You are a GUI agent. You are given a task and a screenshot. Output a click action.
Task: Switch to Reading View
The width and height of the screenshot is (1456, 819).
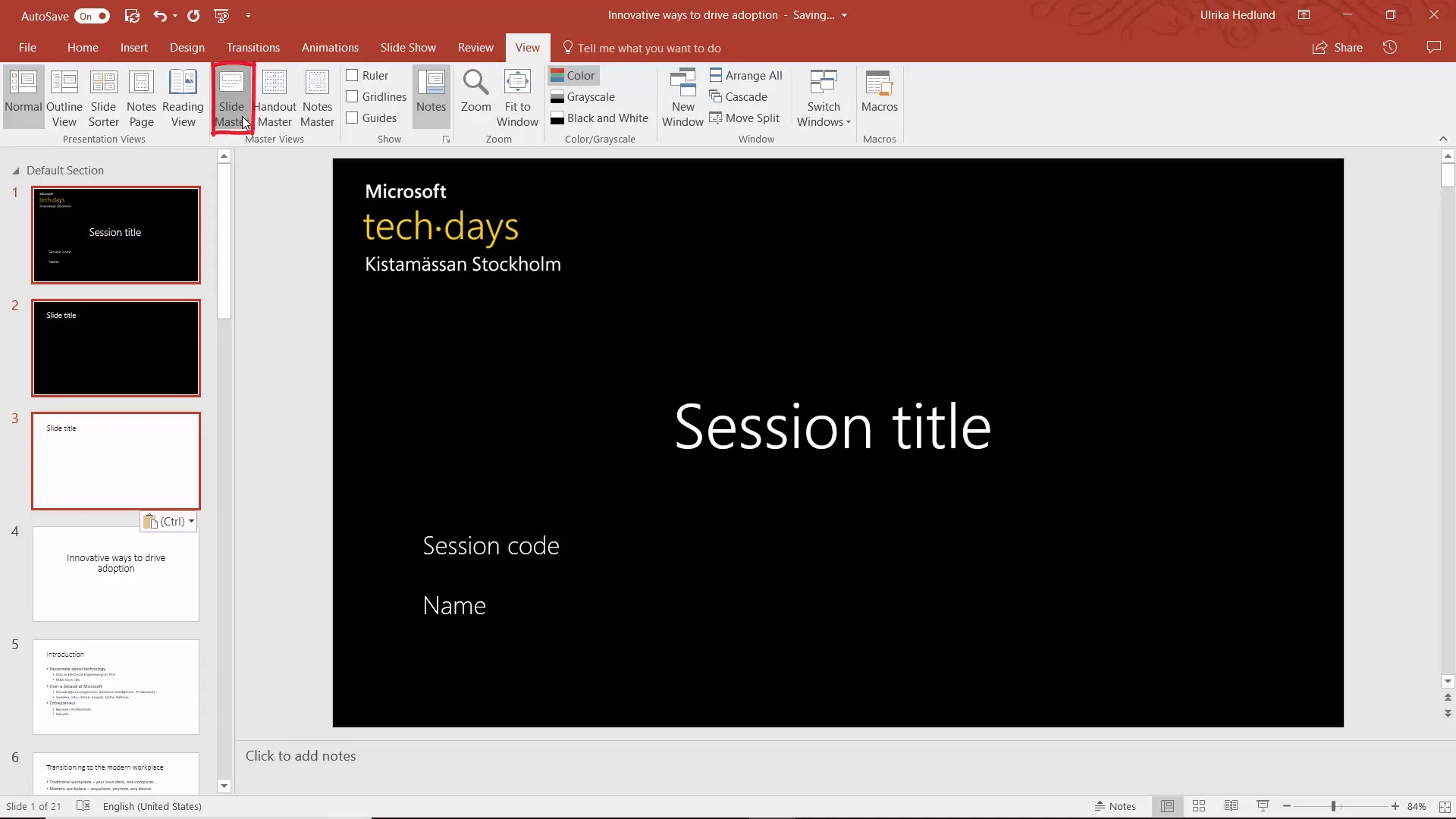183,97
